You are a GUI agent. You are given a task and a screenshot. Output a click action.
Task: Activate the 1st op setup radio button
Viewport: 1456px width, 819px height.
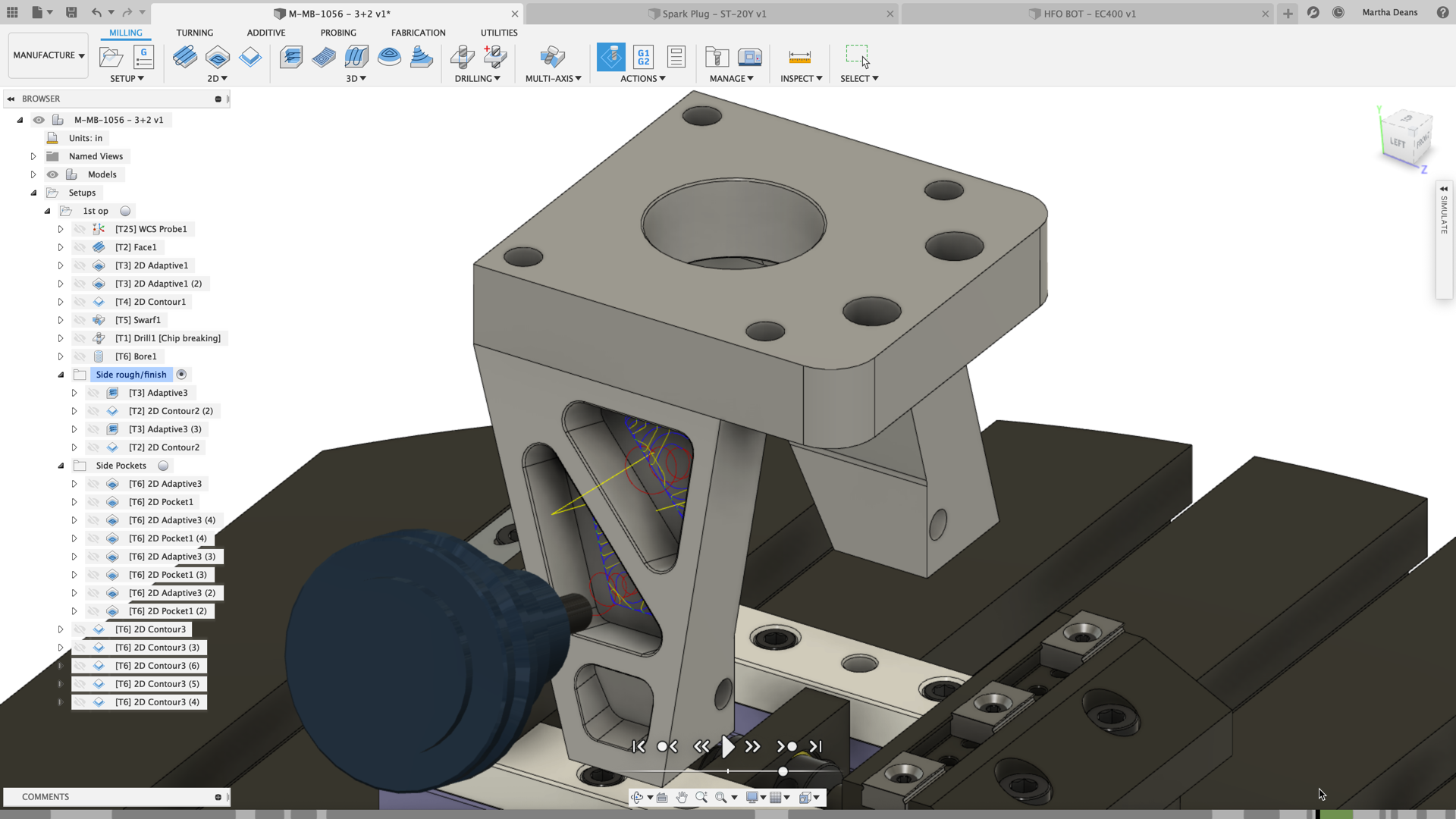[125, 211]
